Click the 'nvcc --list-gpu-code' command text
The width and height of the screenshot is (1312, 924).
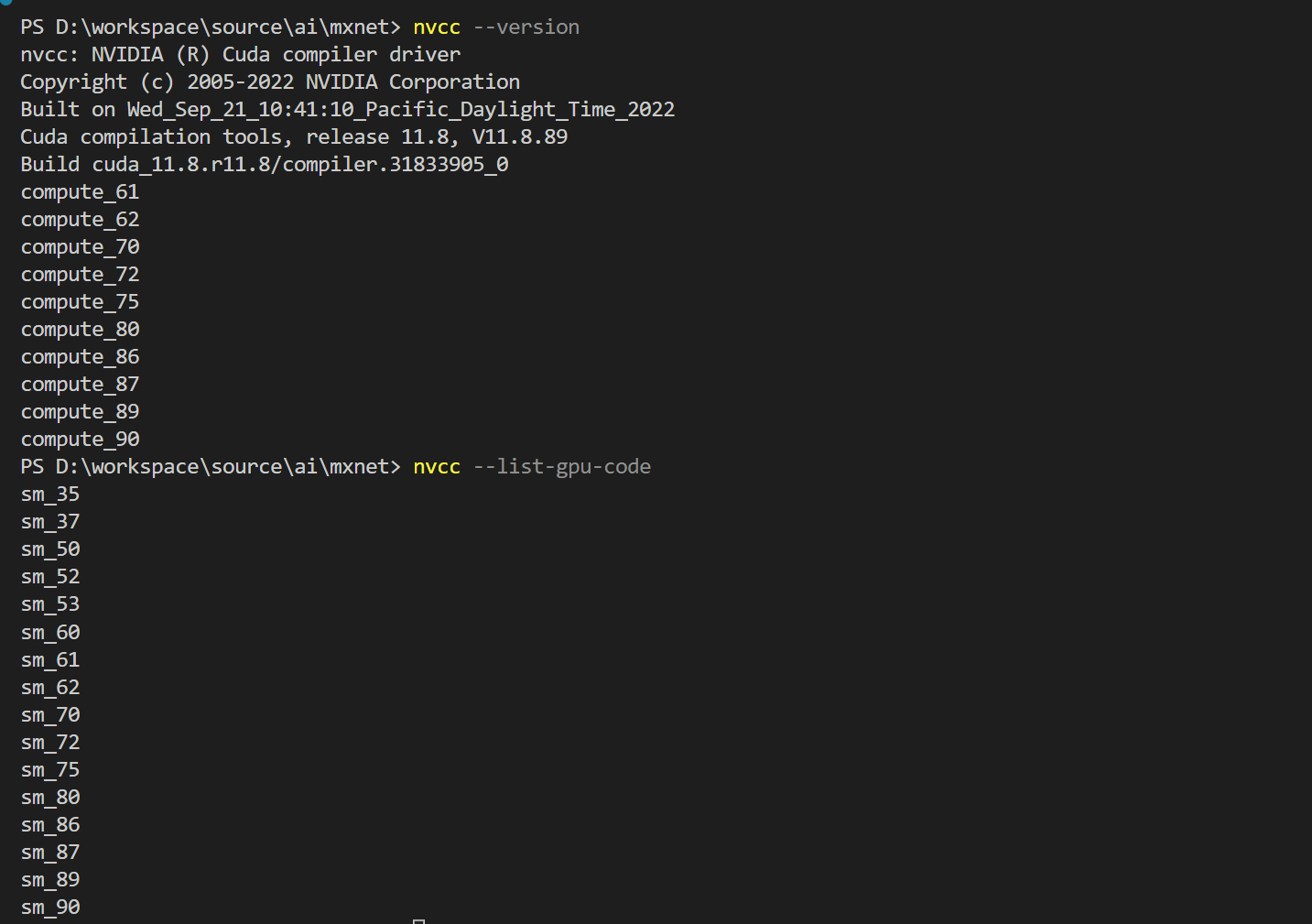tap(532, 467)
